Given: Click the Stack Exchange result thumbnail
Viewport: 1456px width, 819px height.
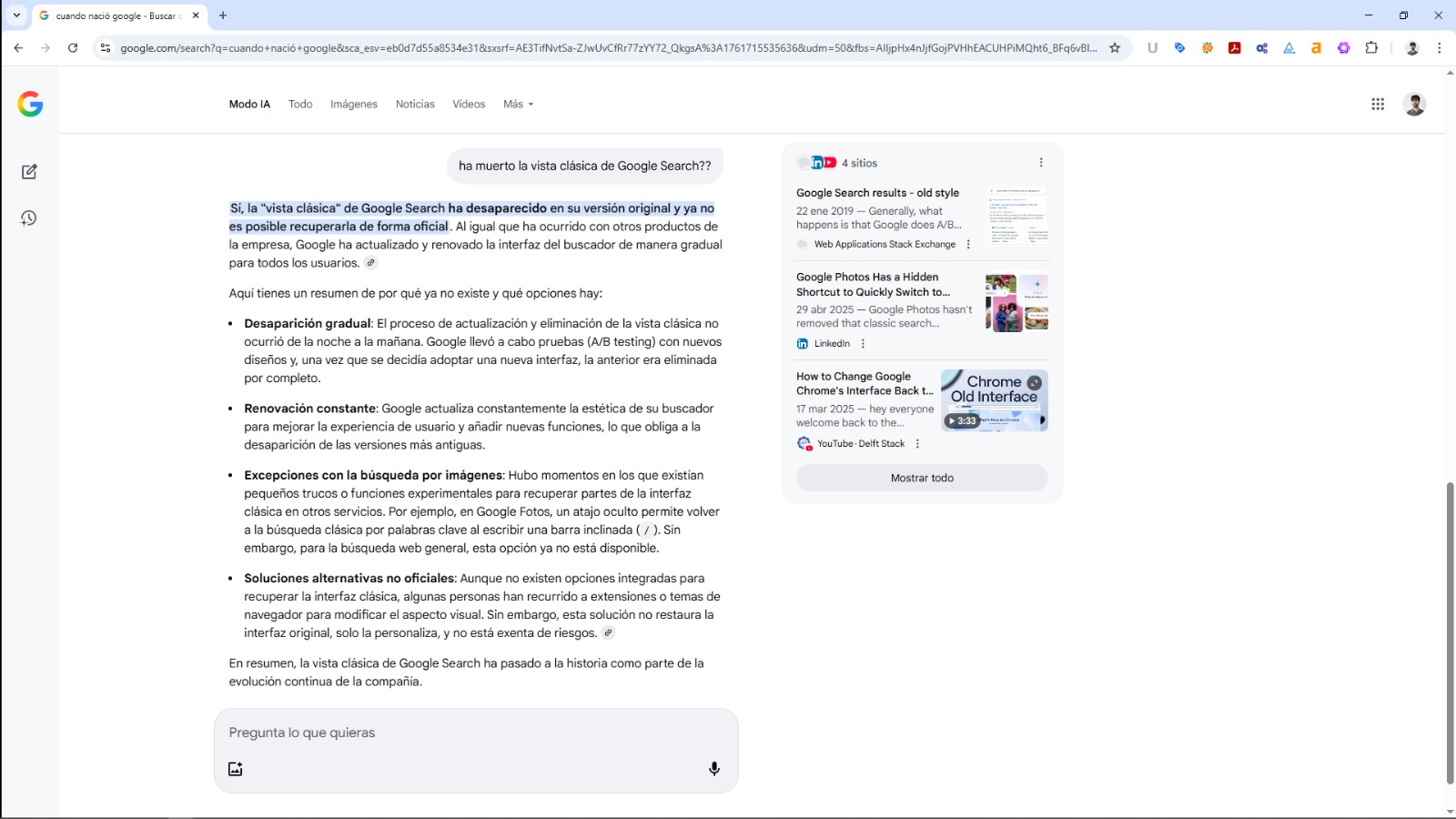Looking at the screenshot, I should pos(1017,217).
